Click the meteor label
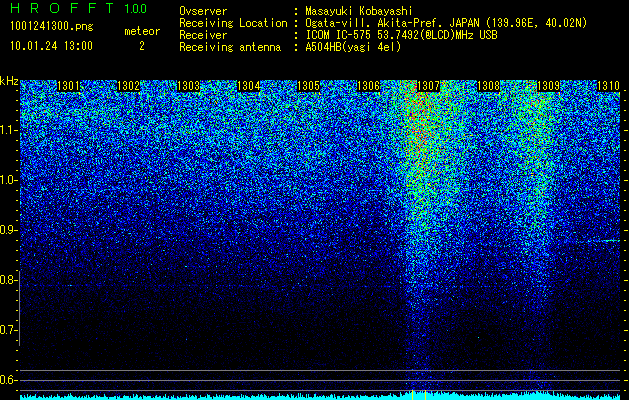Screen dimensions: 629x400 coord(142,31)
